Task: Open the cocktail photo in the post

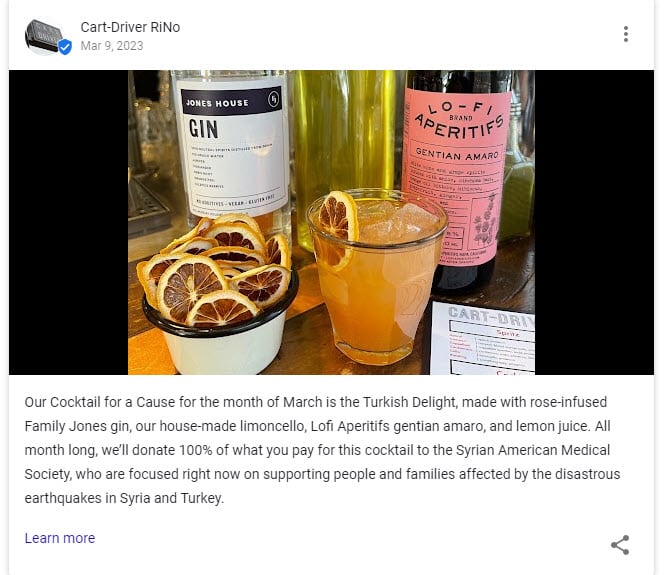Action: pos(331,222)
